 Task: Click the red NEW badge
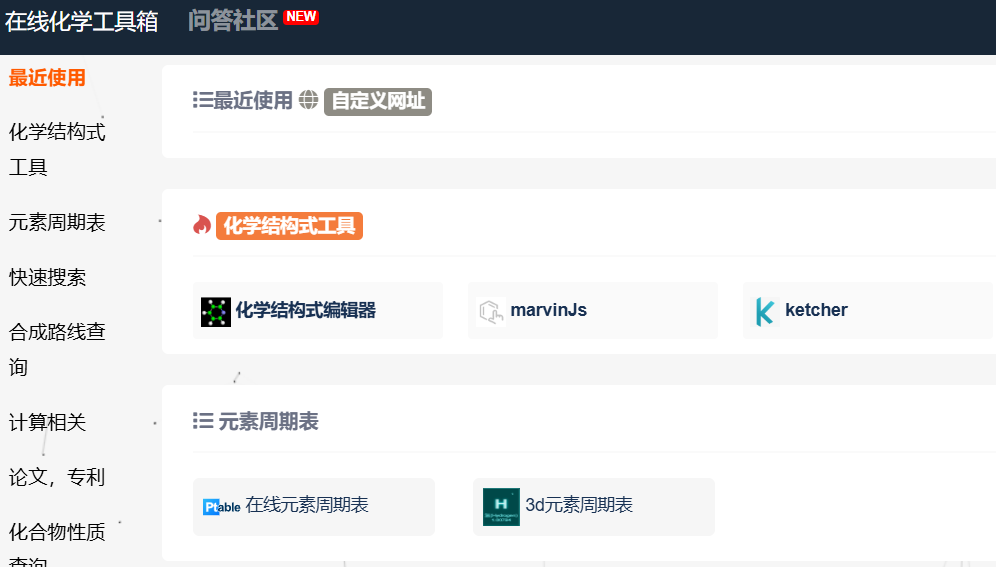301,17
